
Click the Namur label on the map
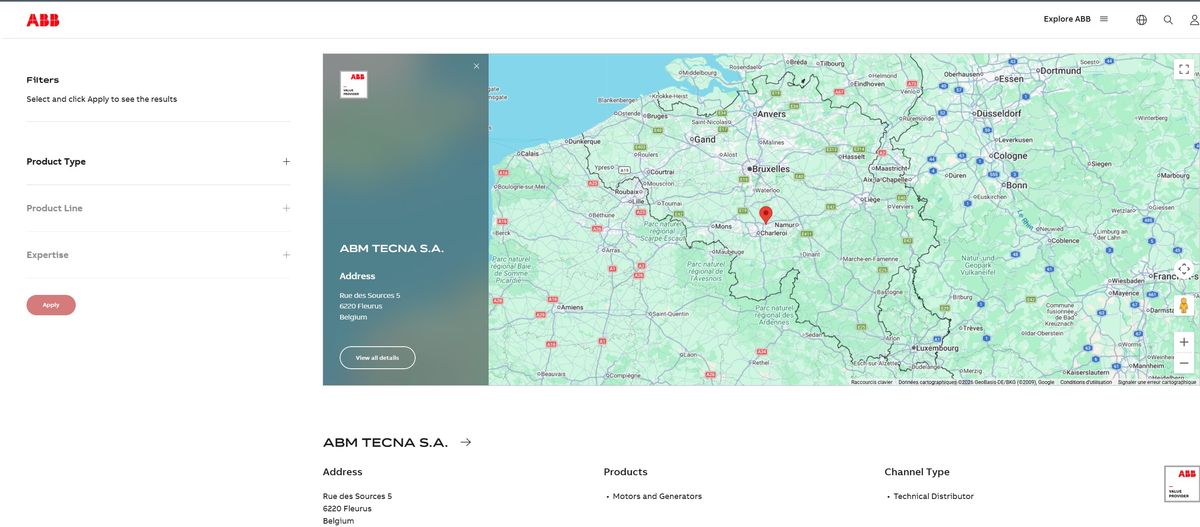coord(785,225)
